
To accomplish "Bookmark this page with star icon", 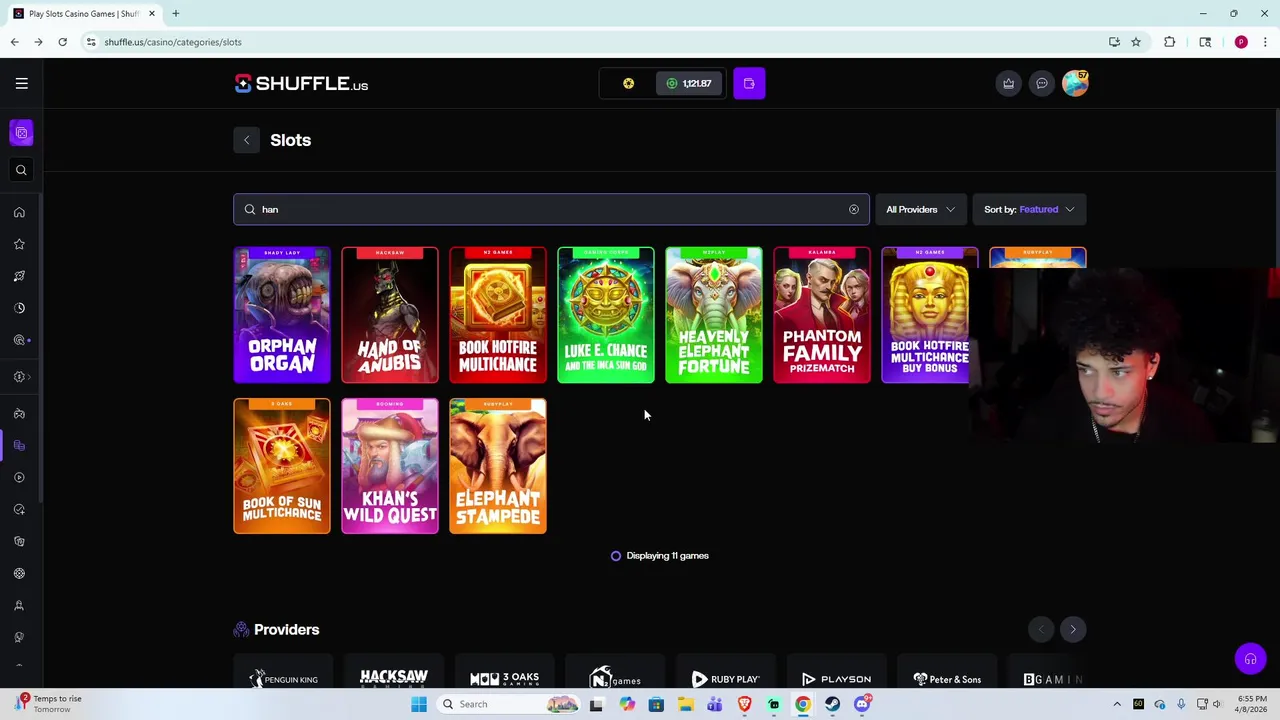I will click(1136, 42).
